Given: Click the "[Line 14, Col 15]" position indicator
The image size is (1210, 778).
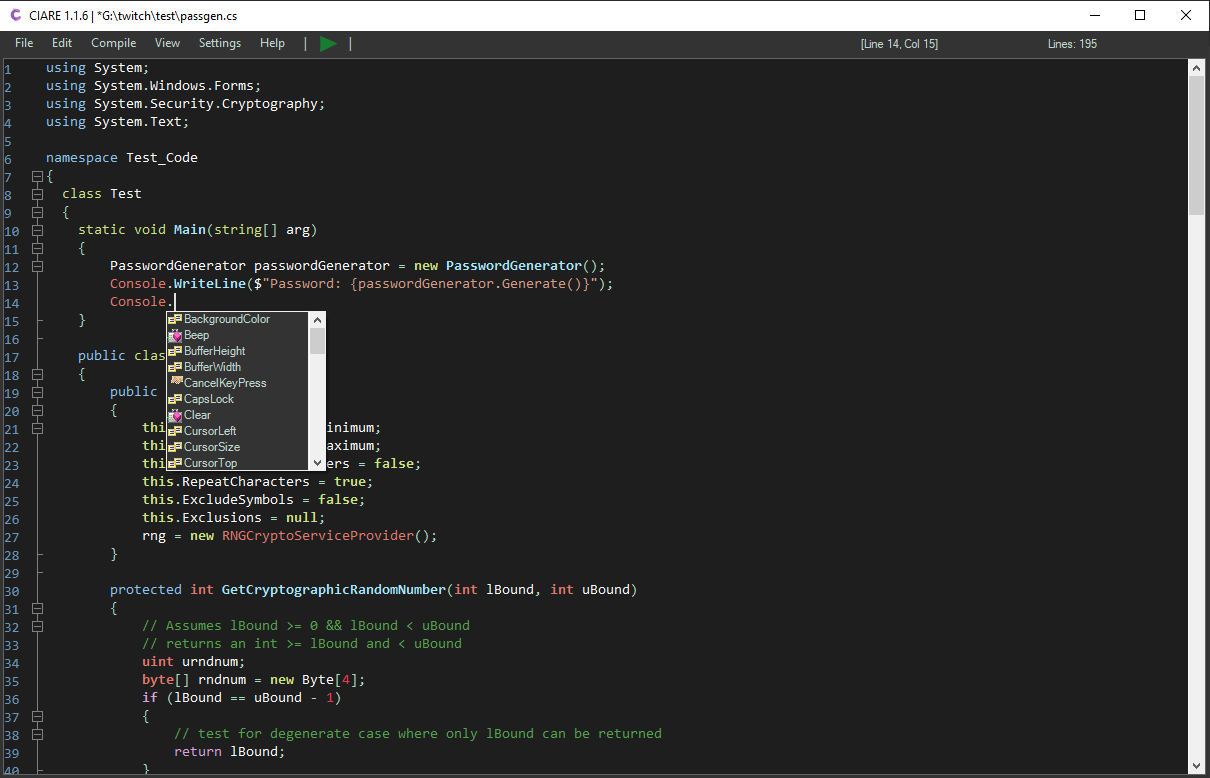Looking at the screenshot, I should pyautogui.click(x=899, y=44).
